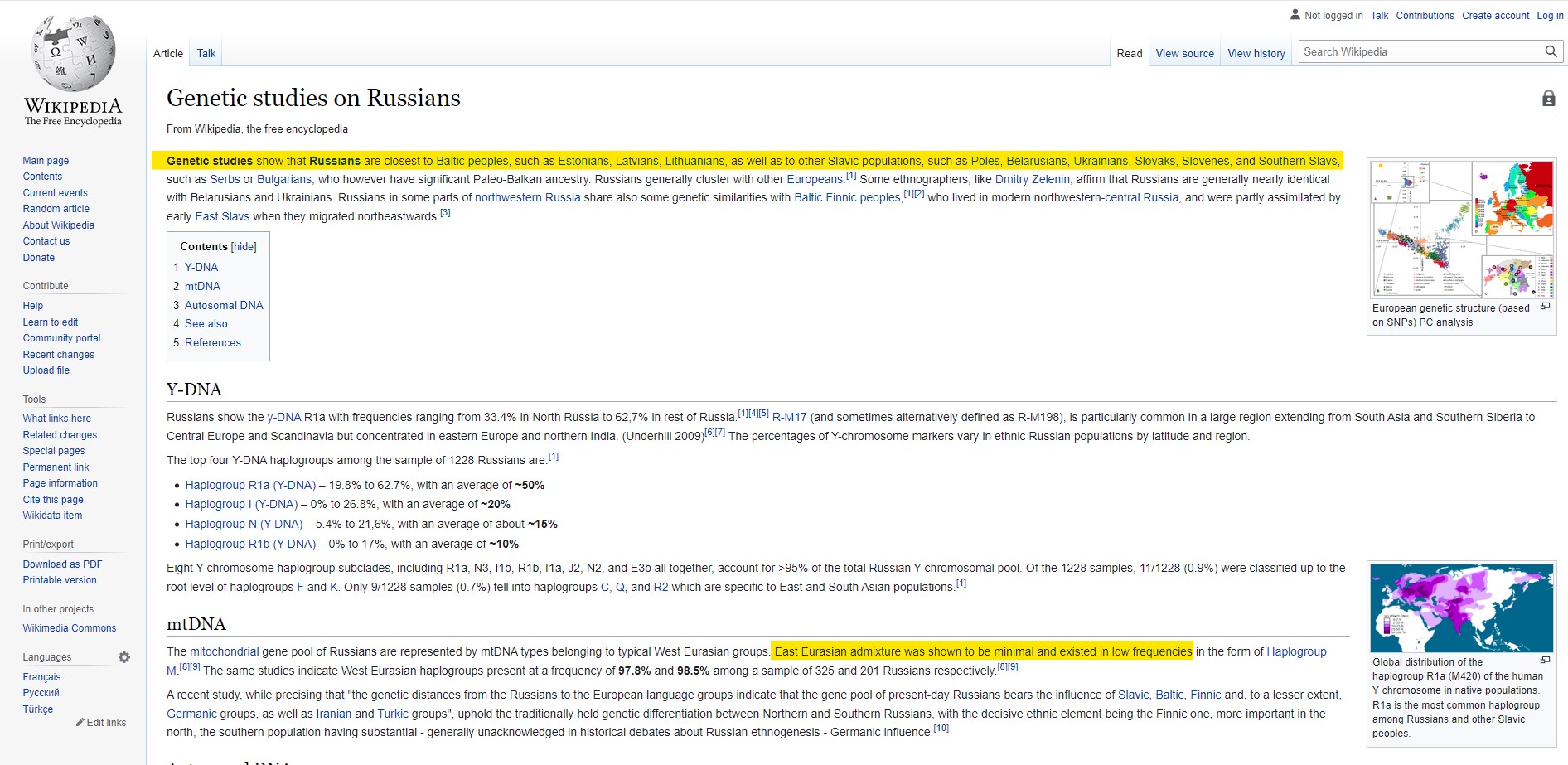Open the R1a global distribution map thumbnail

(1462, 608)
